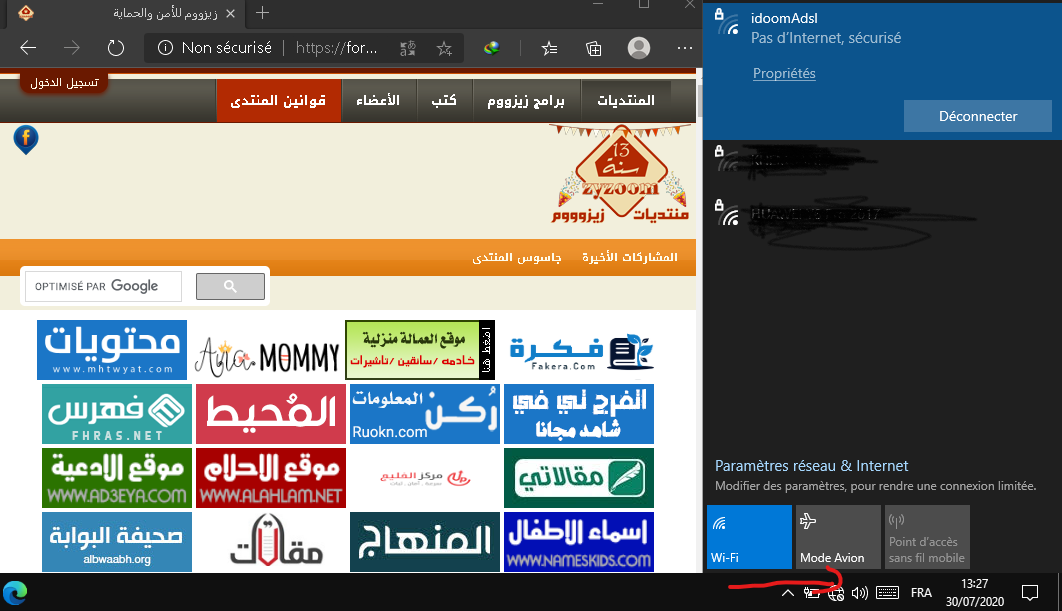Open the Propriétés link for idoomAdsl
This screenshot has height=611, width=1062.
point(784,73)
